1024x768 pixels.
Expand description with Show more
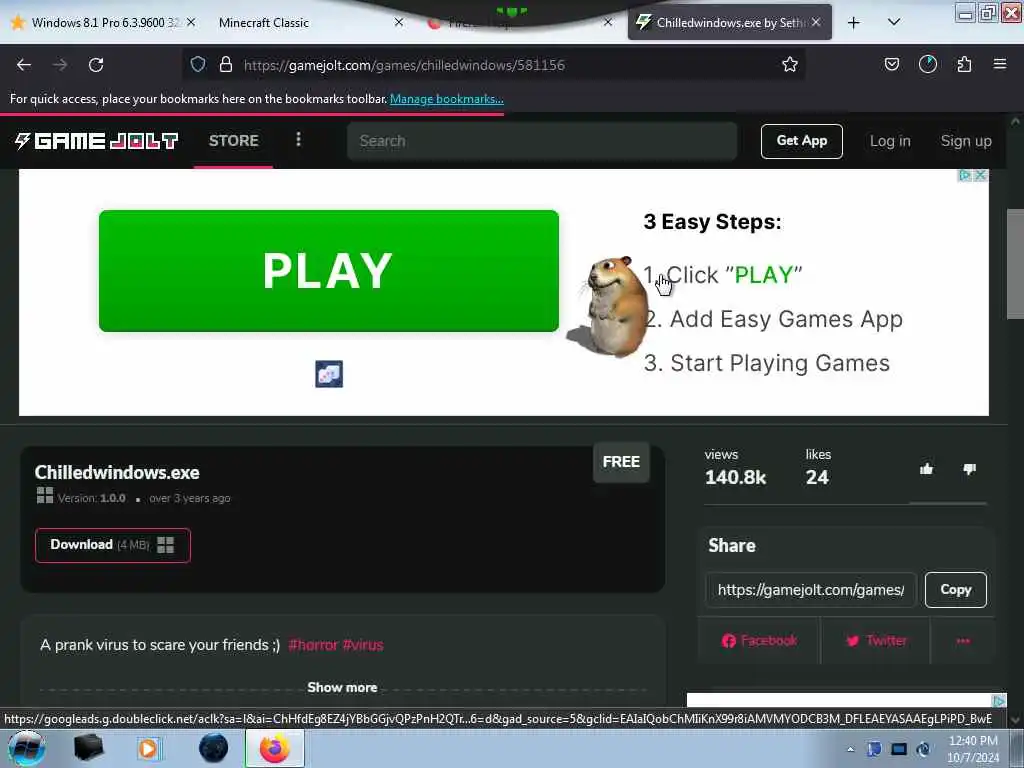pyautogui.click(x=342, y=687)
